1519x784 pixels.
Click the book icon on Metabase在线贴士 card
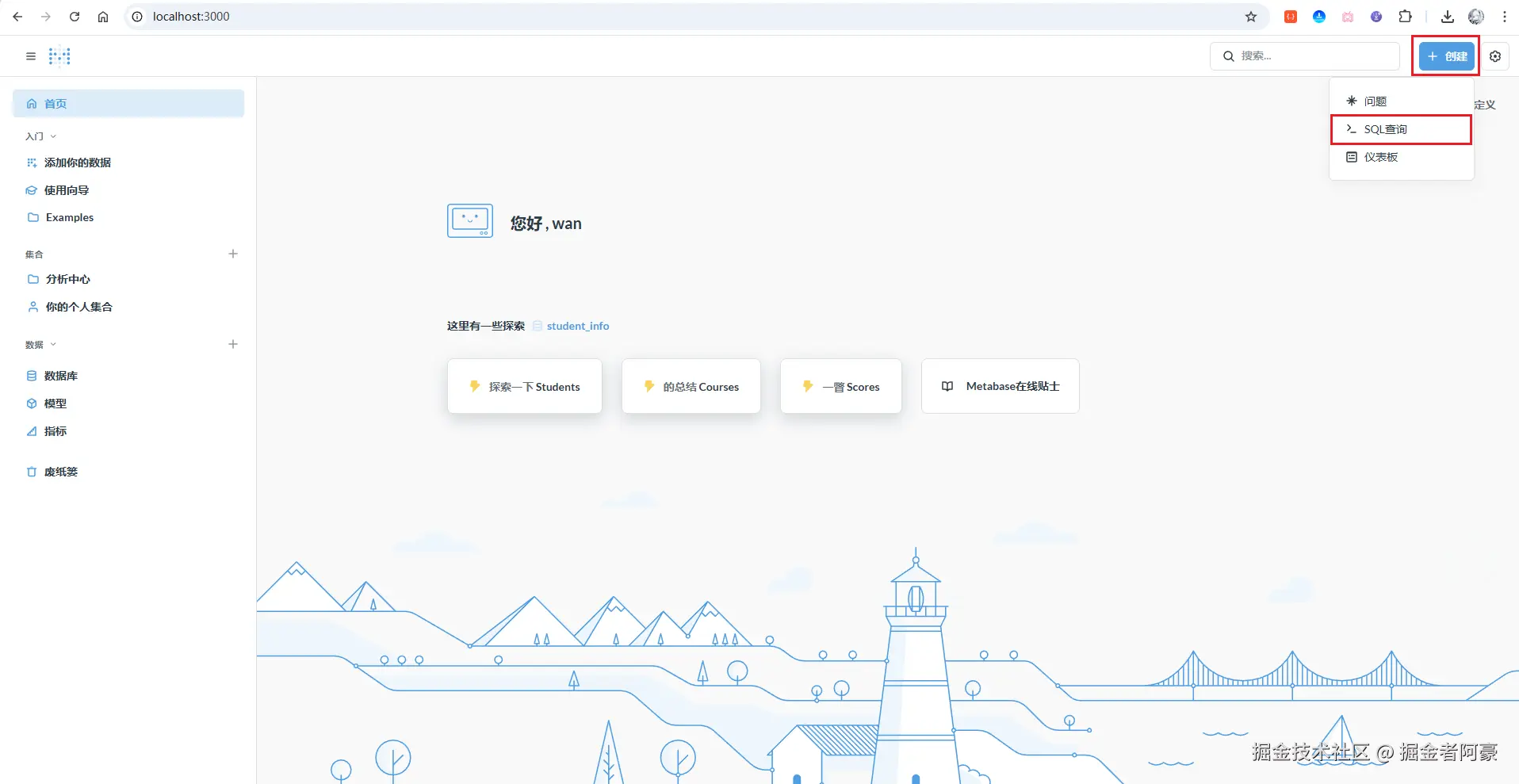pos(947,386)
